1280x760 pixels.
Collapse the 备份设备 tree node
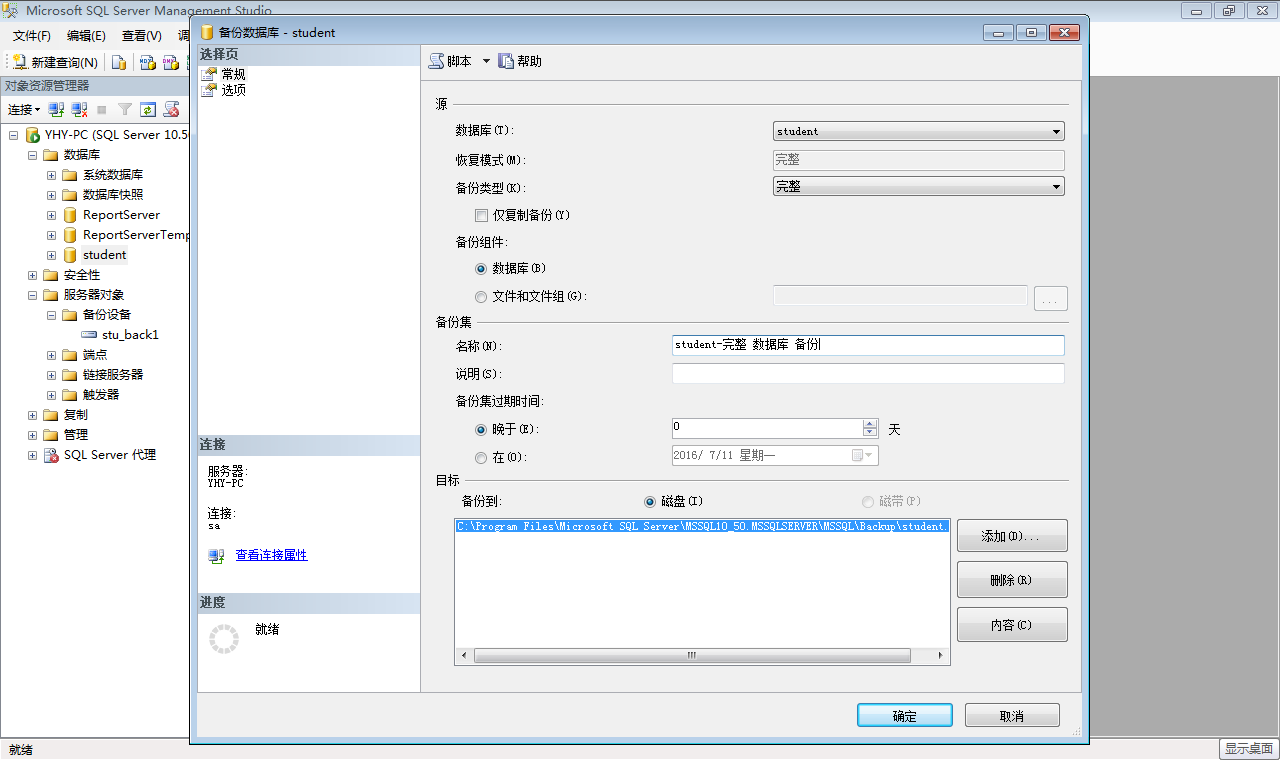[52, 315]
